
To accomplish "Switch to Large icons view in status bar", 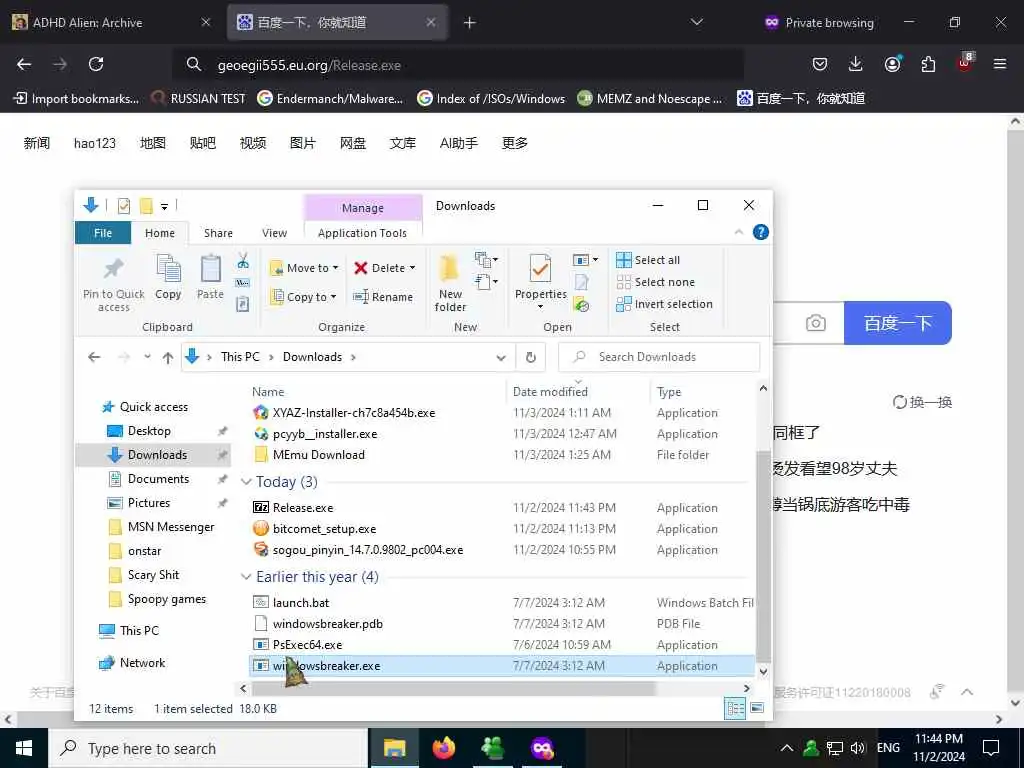I will pos(757,709).
